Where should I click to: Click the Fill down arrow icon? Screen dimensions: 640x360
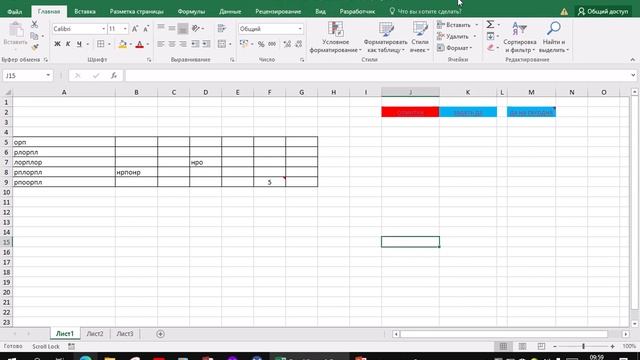click(x=490, y=36)
